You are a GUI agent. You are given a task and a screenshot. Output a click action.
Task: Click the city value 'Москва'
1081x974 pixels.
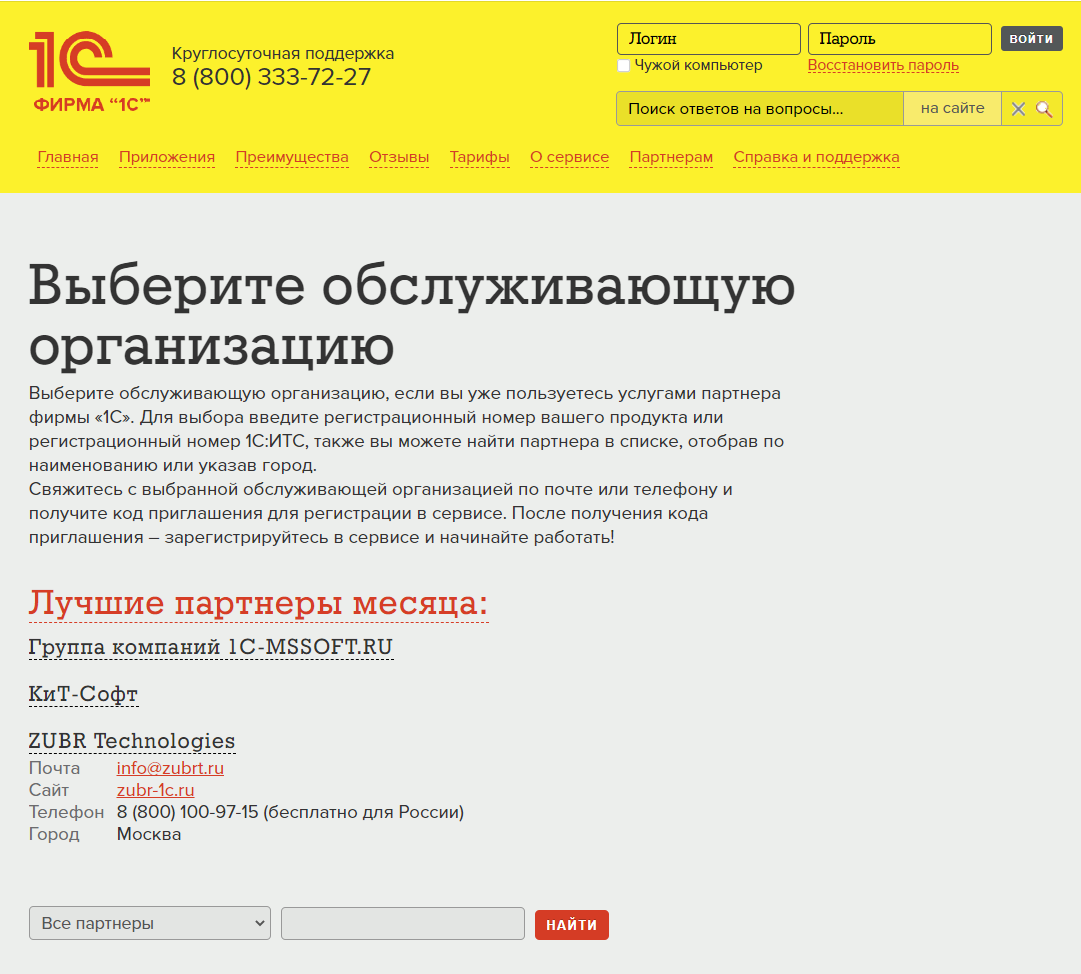pyautogui.click(x=149, y=834)
